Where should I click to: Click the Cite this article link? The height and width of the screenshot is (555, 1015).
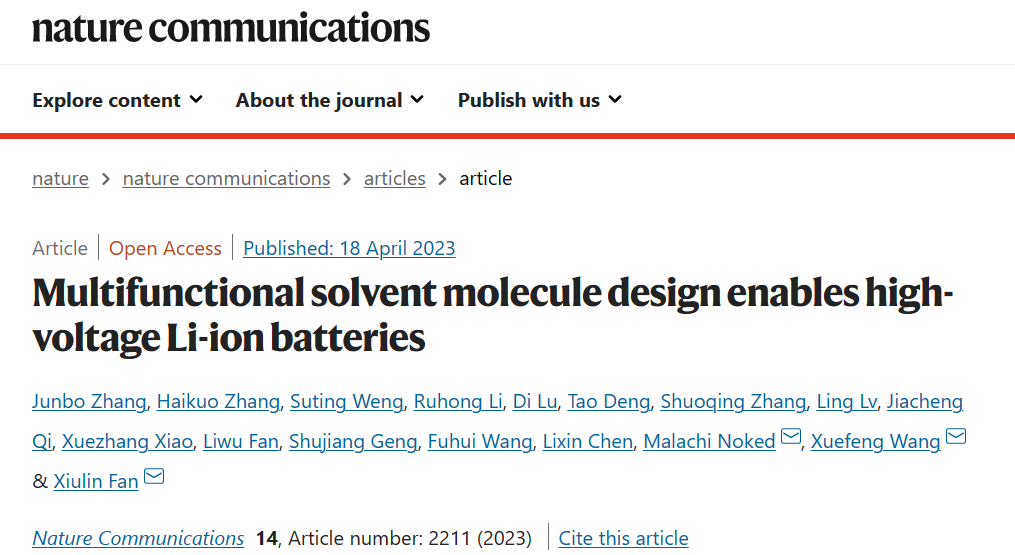pyautogui.click(x=623, y=538)
